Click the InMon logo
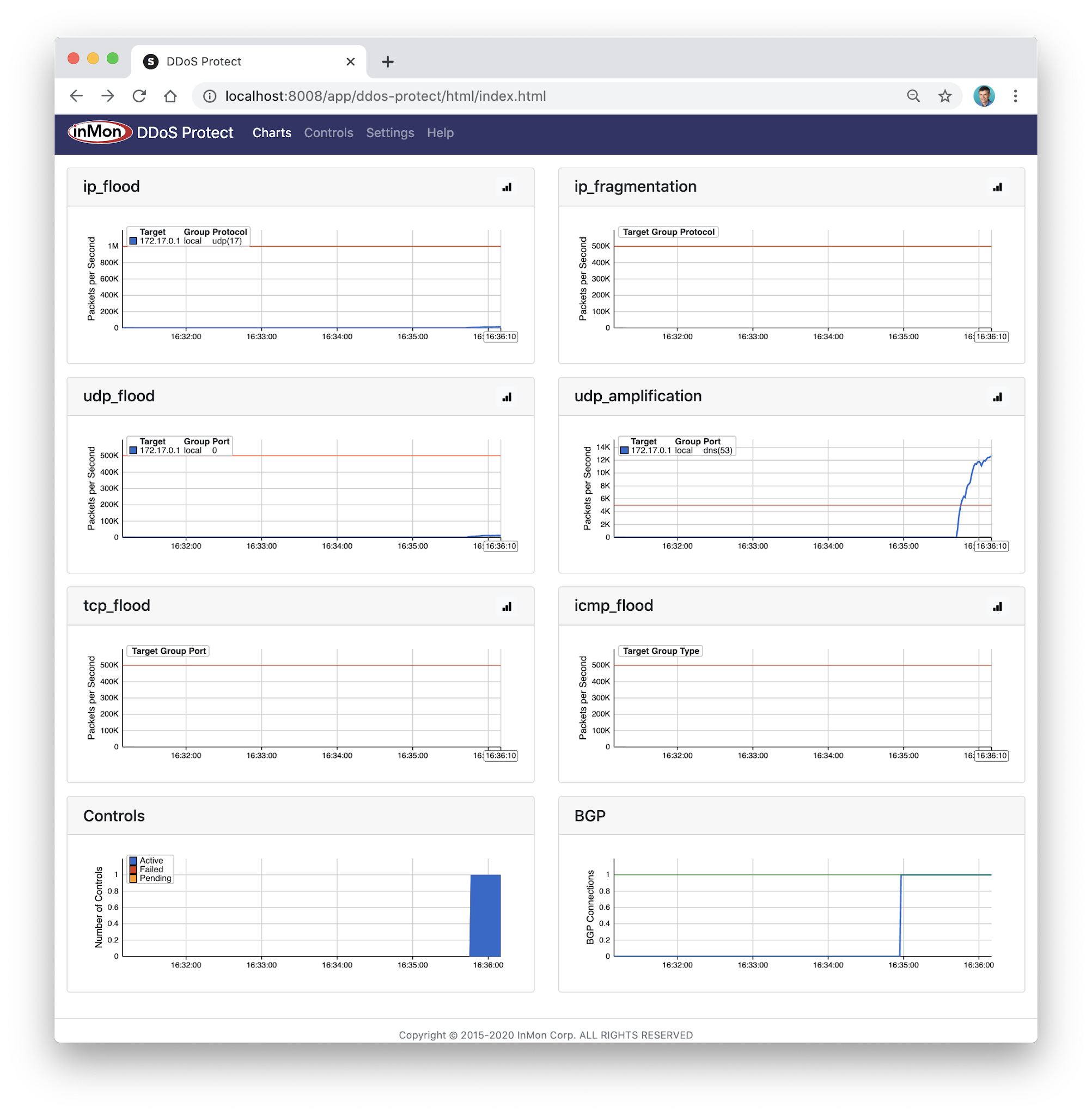 99,132
